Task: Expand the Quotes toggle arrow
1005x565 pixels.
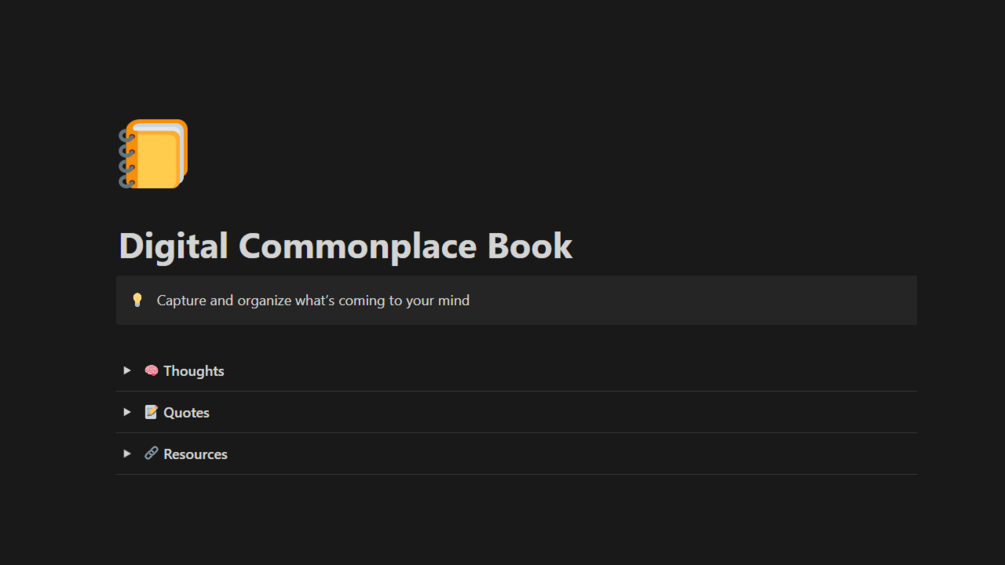Action: pyautogui.click(x=127, y=412)
